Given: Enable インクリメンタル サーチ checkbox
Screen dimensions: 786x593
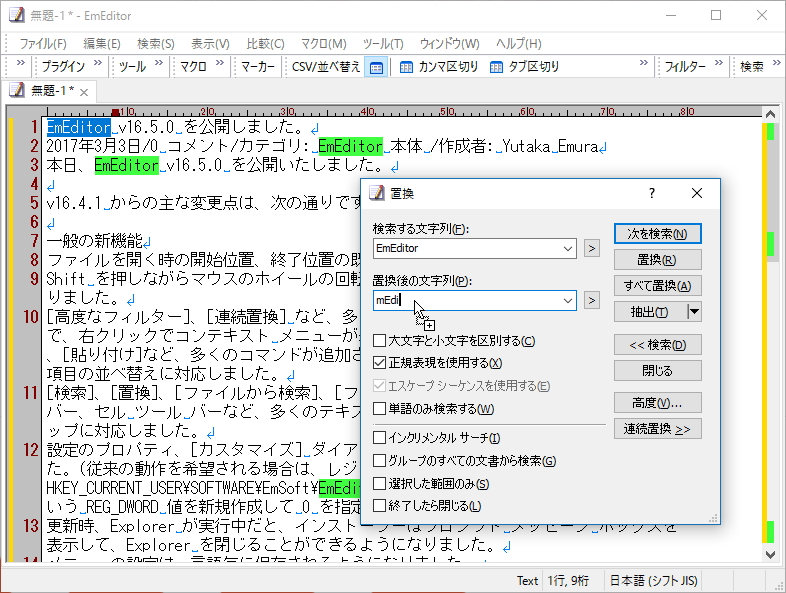Looking at the screenshot, I should point(379,438).
